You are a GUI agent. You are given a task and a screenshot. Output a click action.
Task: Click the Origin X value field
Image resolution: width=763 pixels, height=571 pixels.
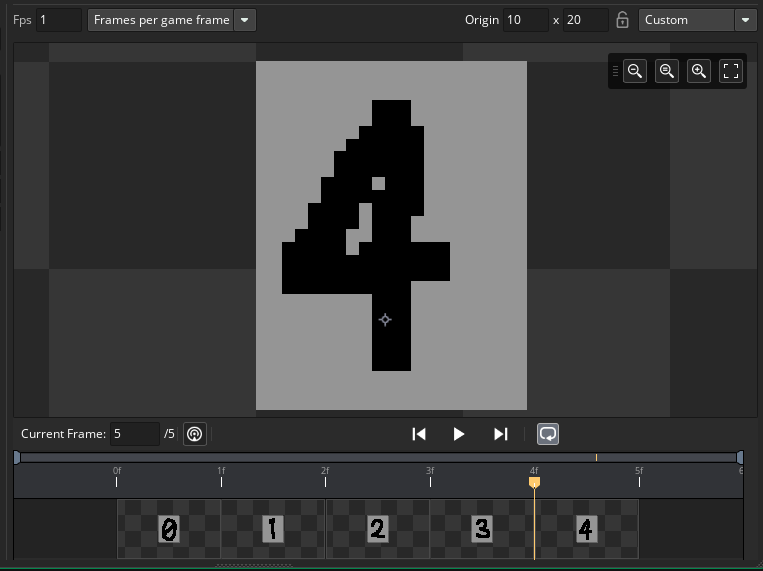(525, 20)
